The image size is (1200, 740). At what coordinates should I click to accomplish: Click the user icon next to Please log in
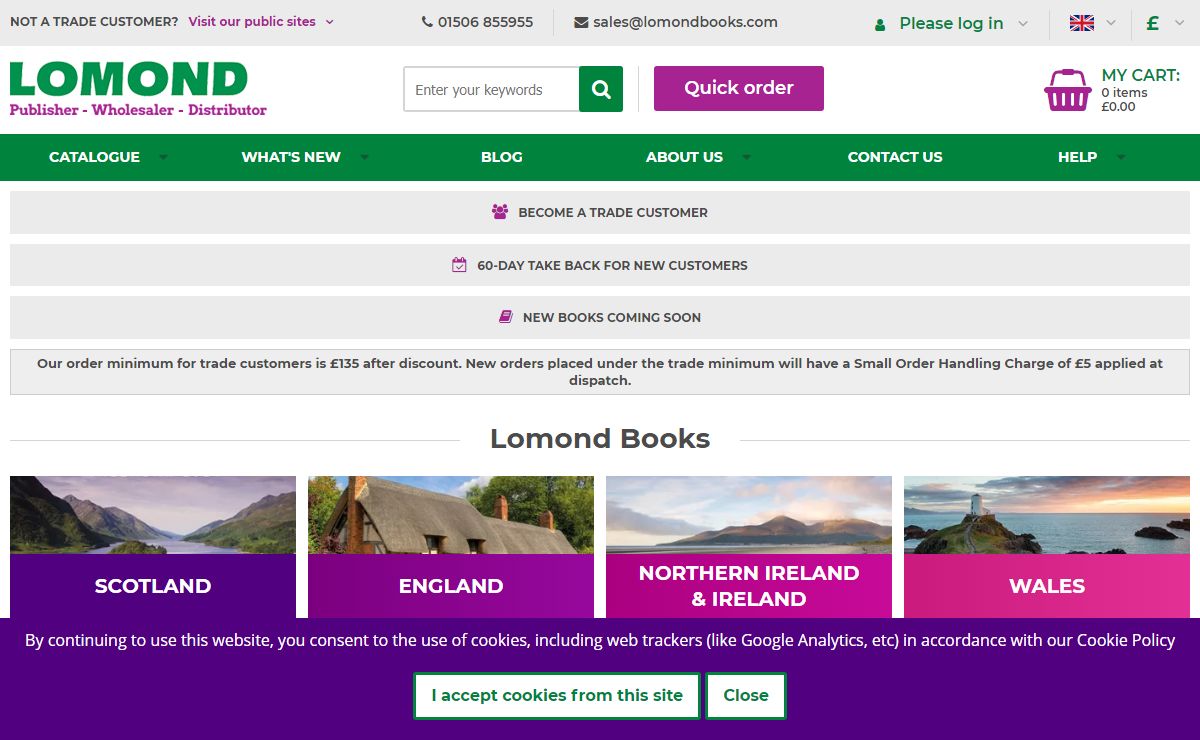(x=880, y=24)
